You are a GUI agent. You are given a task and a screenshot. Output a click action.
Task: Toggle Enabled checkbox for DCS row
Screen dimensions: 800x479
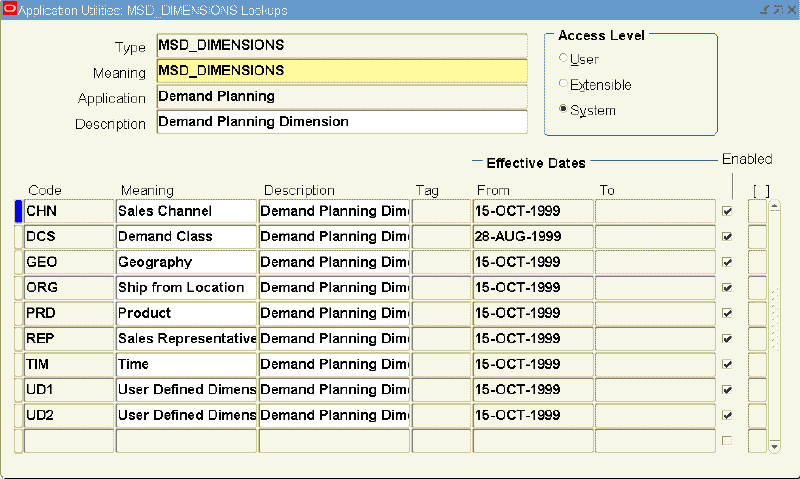[x=727, y=237]
